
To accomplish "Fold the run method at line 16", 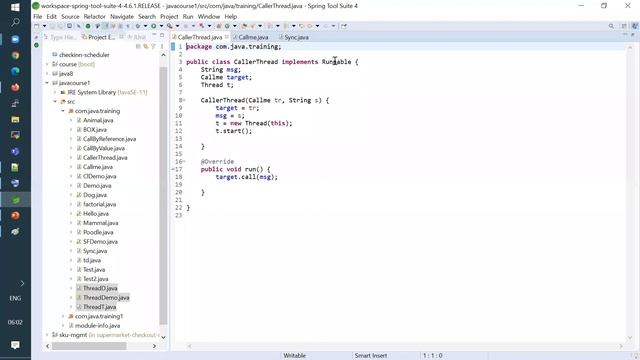I will point(184,162).
